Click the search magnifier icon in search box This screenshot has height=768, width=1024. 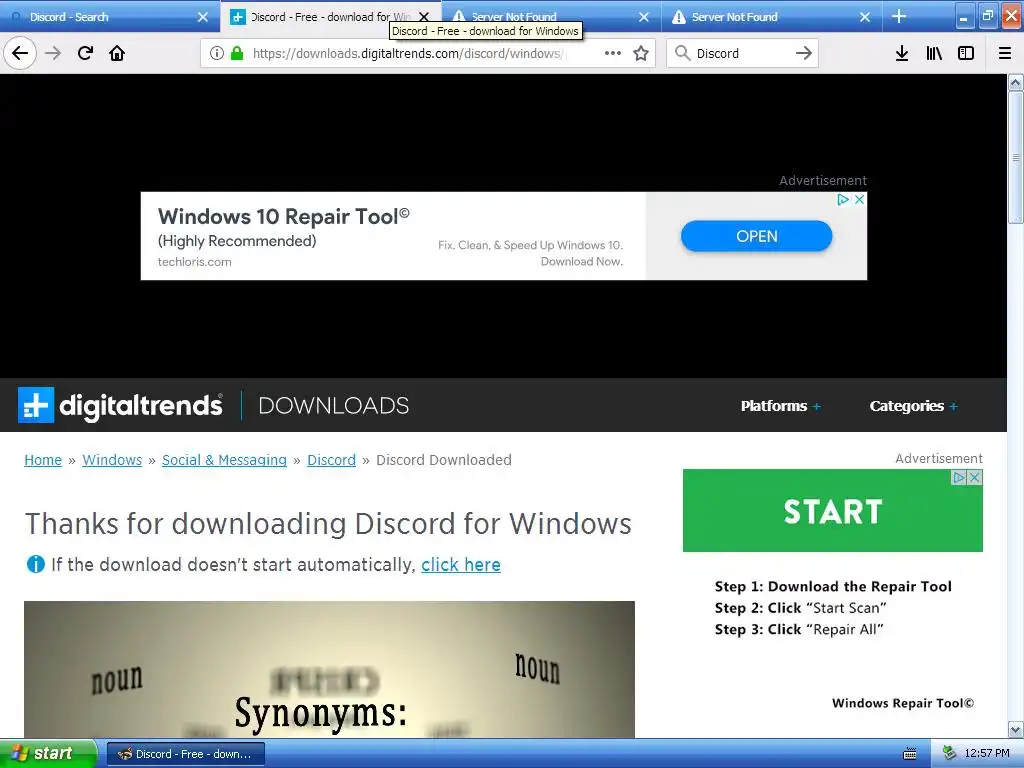pos(682,53)
